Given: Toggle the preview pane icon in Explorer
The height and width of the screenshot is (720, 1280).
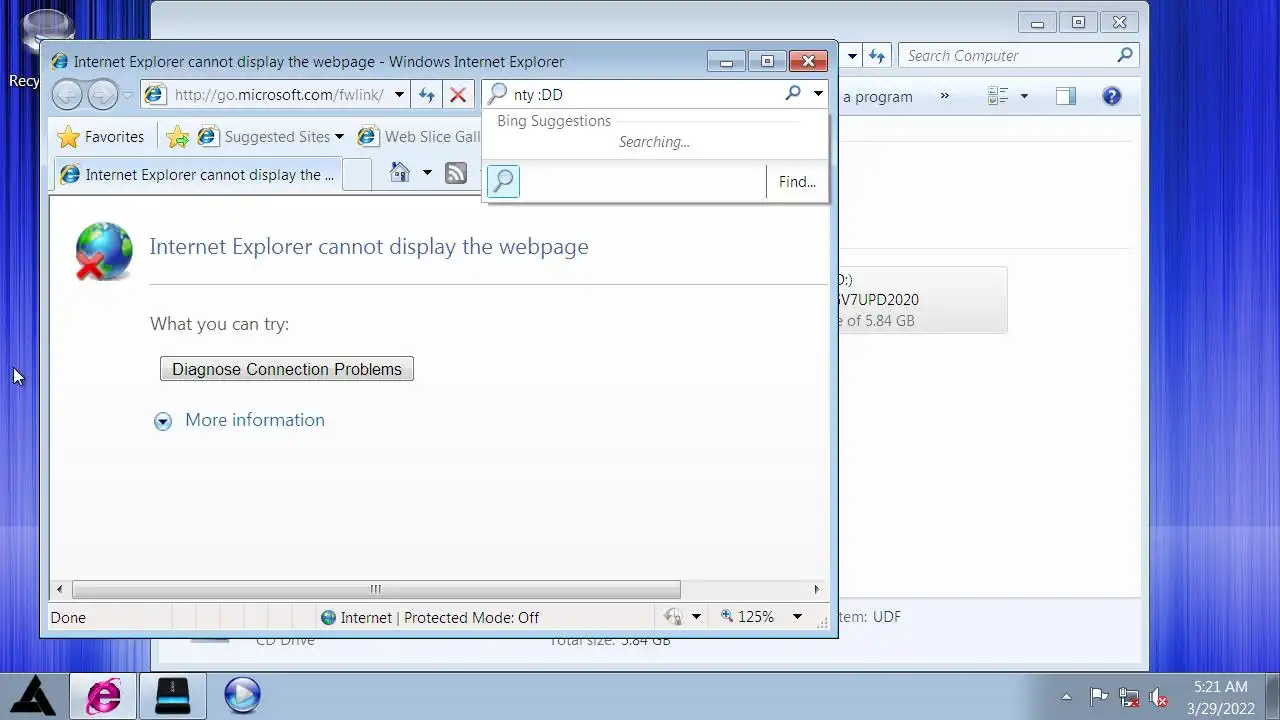Looking at the screenshot, I should pos(1066,96).
